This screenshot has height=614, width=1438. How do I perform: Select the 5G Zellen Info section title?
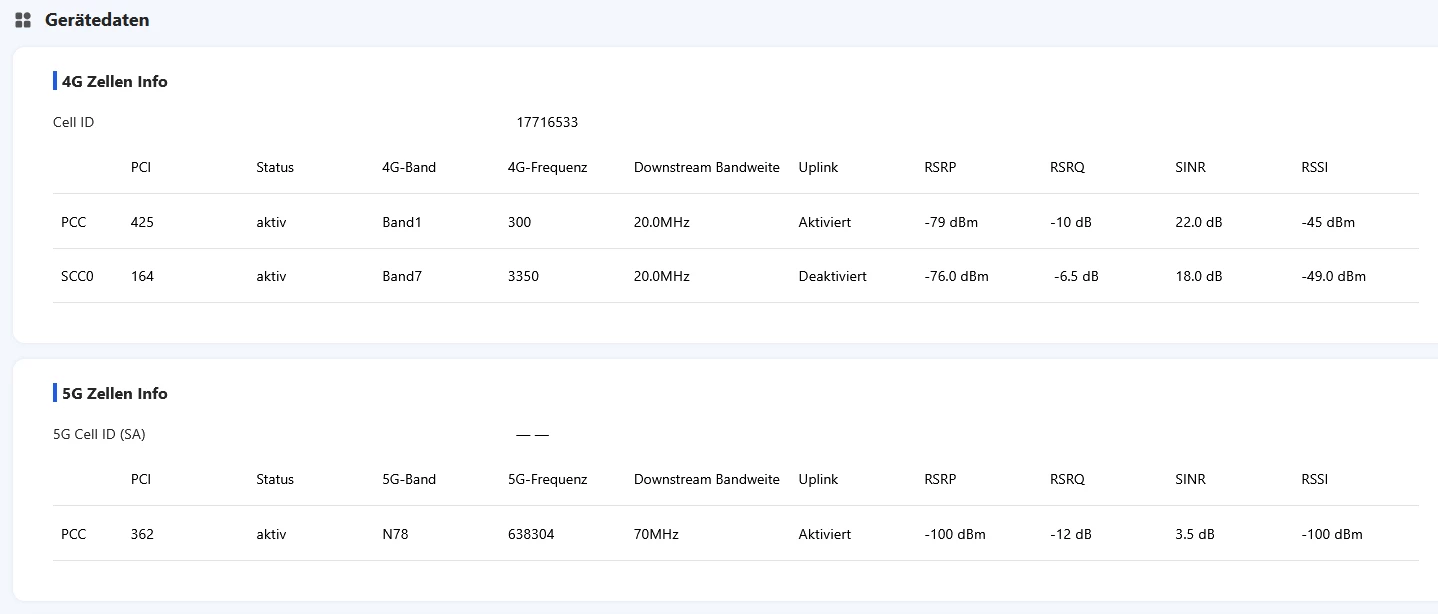[x=114, y=394]
